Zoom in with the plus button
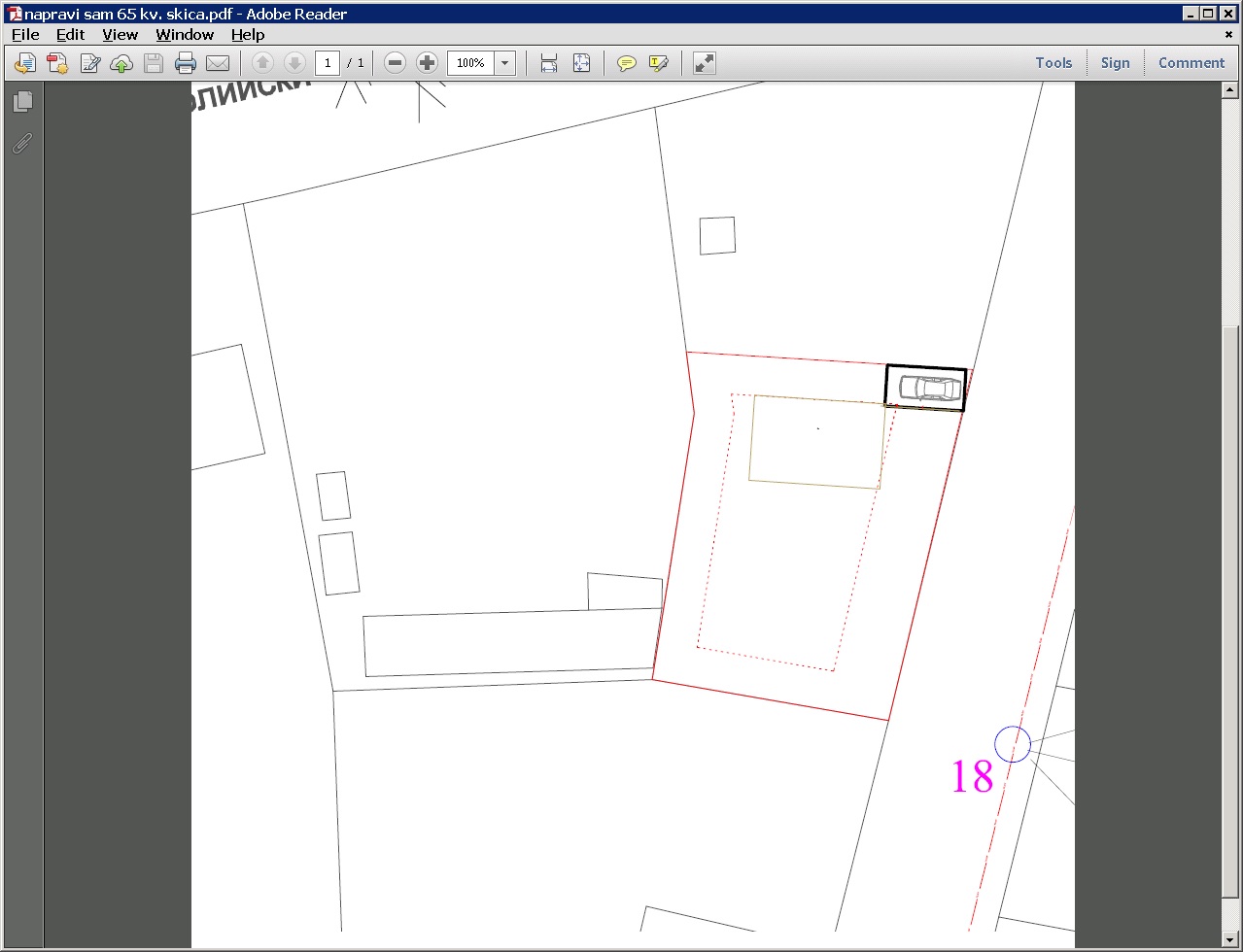 coord(427,63)
